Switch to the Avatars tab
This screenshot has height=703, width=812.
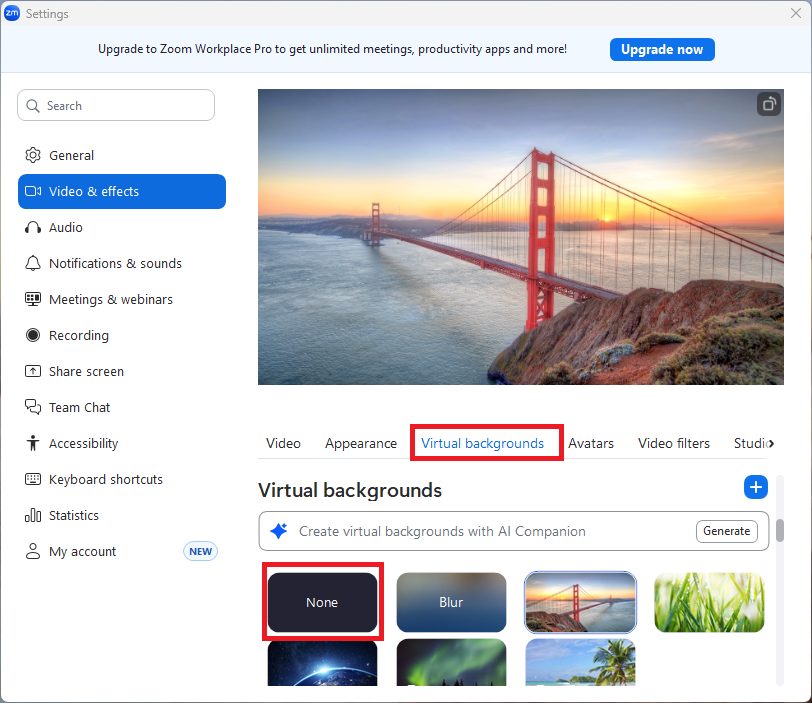point(591,444)
